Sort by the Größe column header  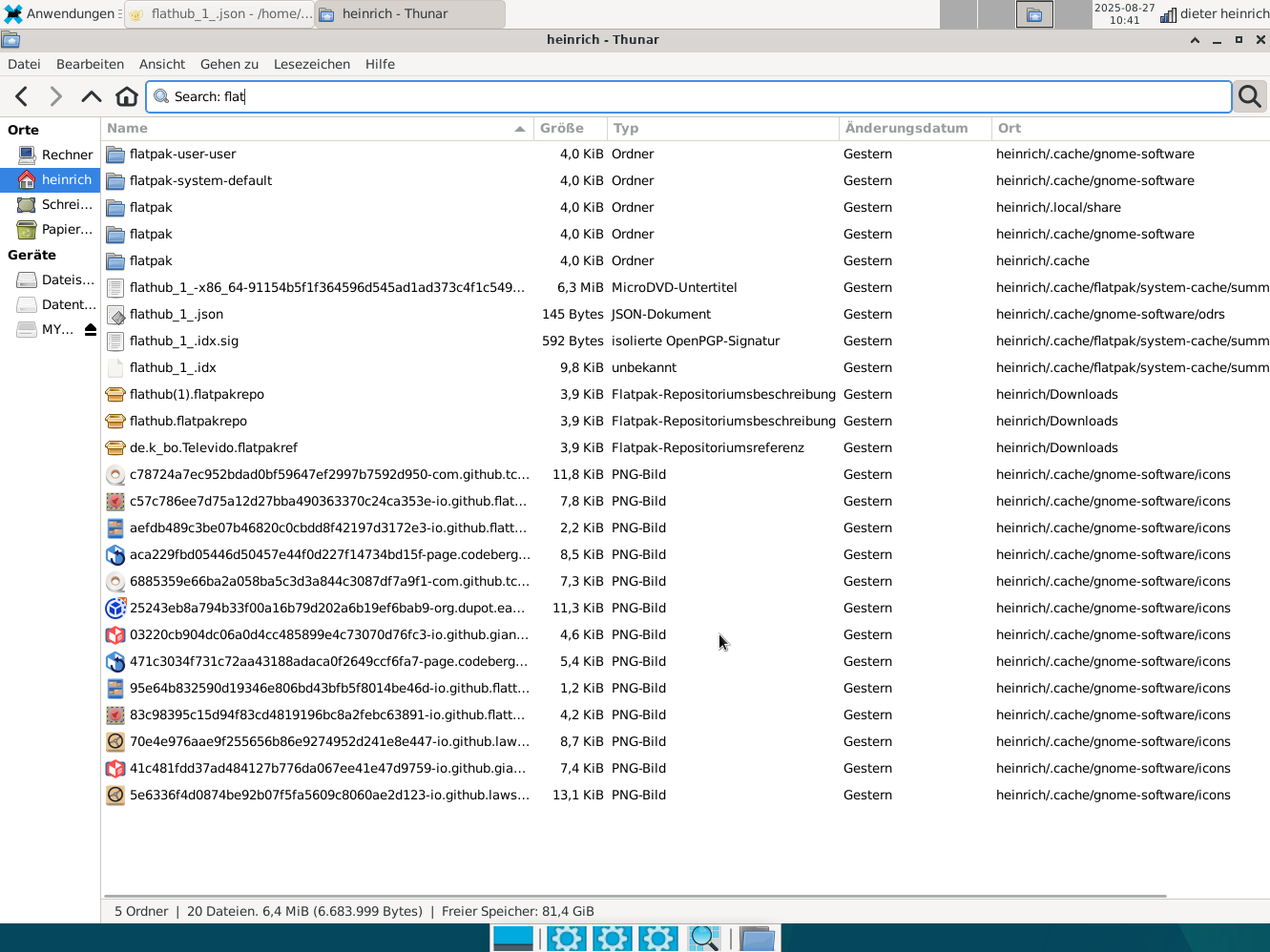pyautogui.click(x=571, y=128)
